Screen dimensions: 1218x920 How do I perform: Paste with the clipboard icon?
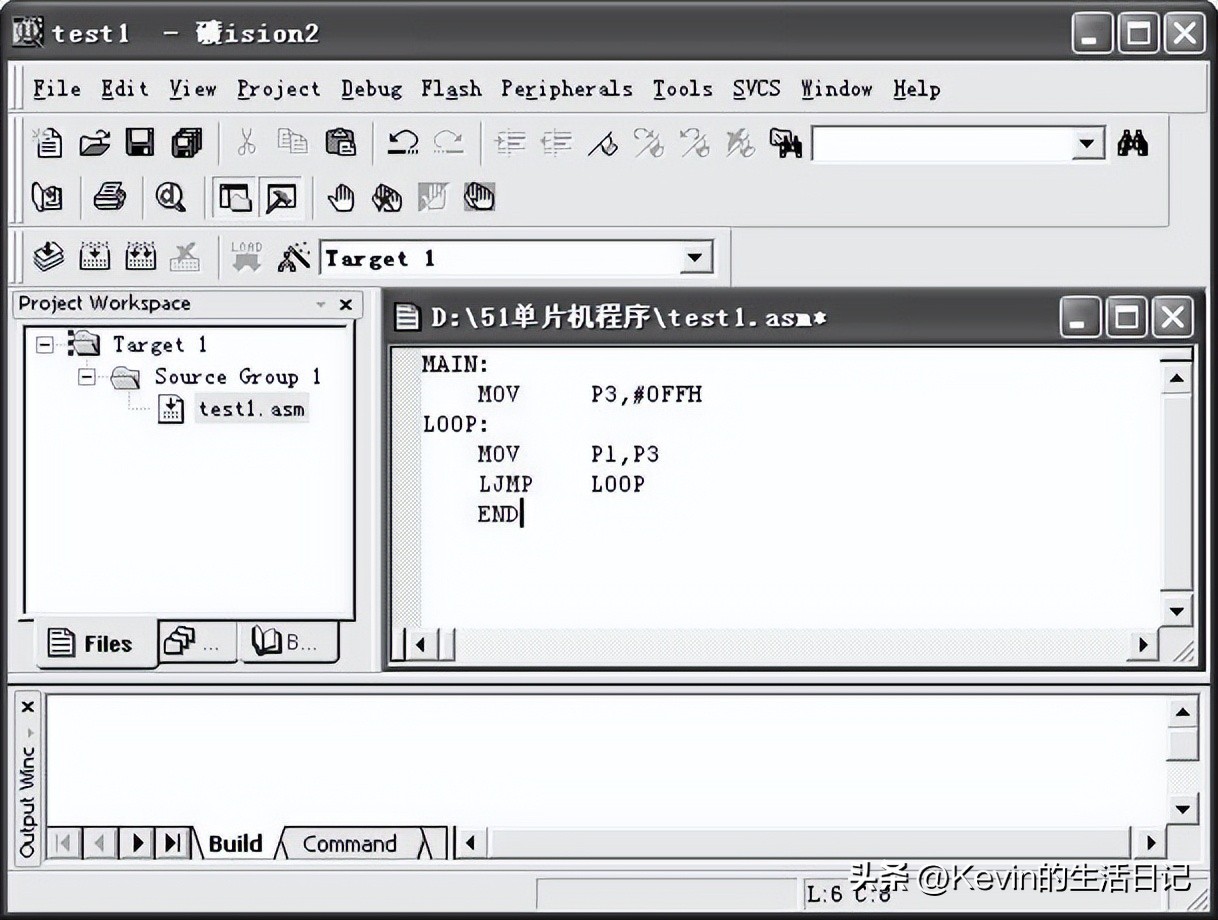(340, 143)
